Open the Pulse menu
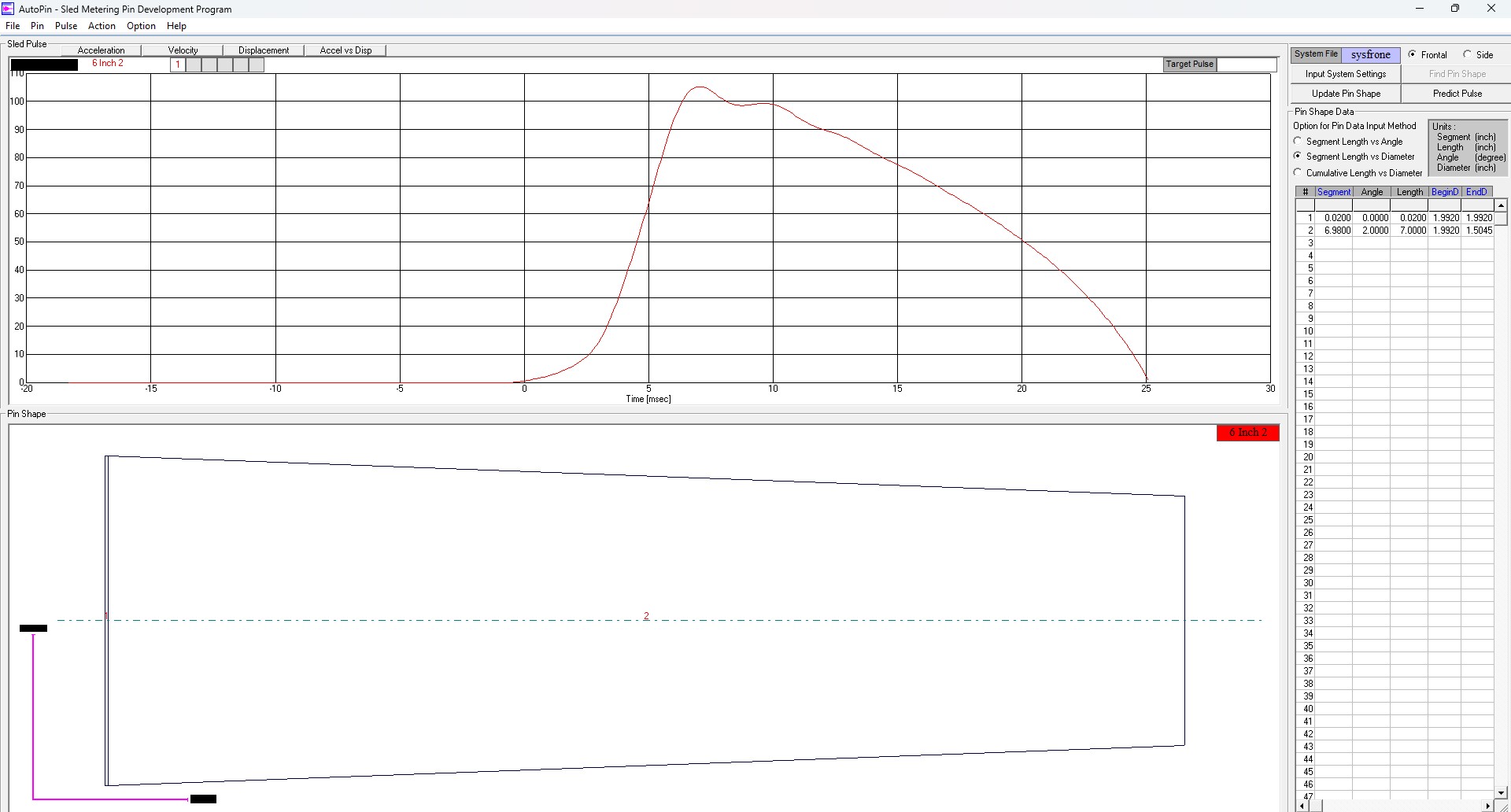Screen dimensions: 1511x812 (66, 26)
